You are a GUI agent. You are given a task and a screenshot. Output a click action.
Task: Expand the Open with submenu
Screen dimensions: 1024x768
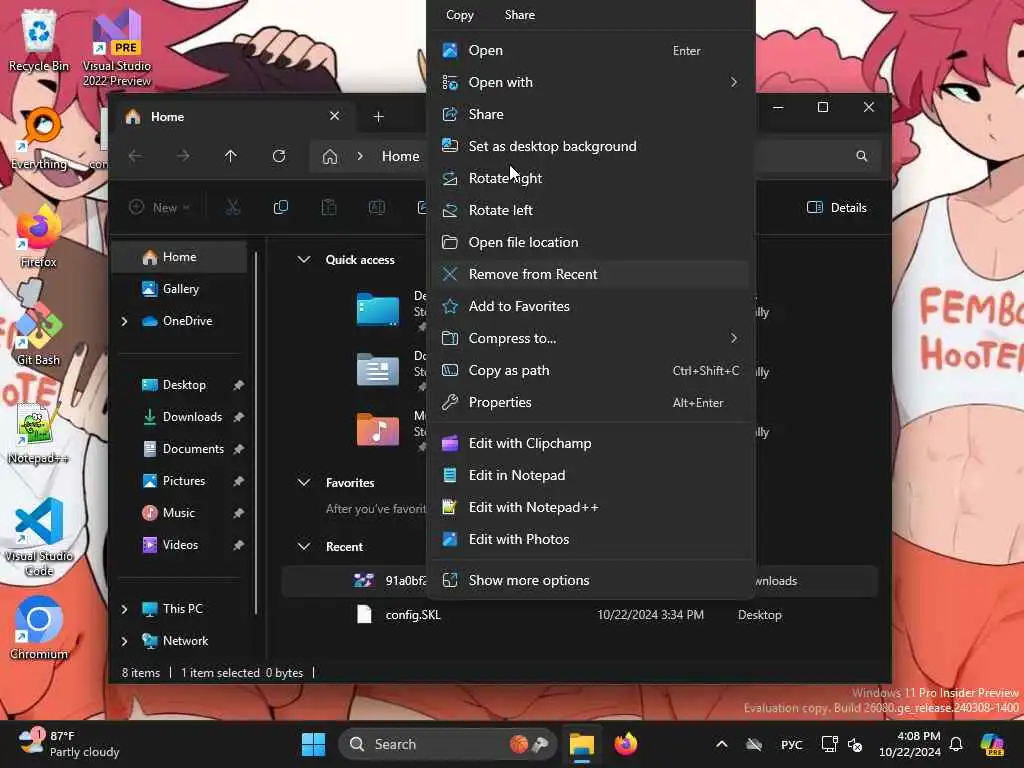pos(590,82)
